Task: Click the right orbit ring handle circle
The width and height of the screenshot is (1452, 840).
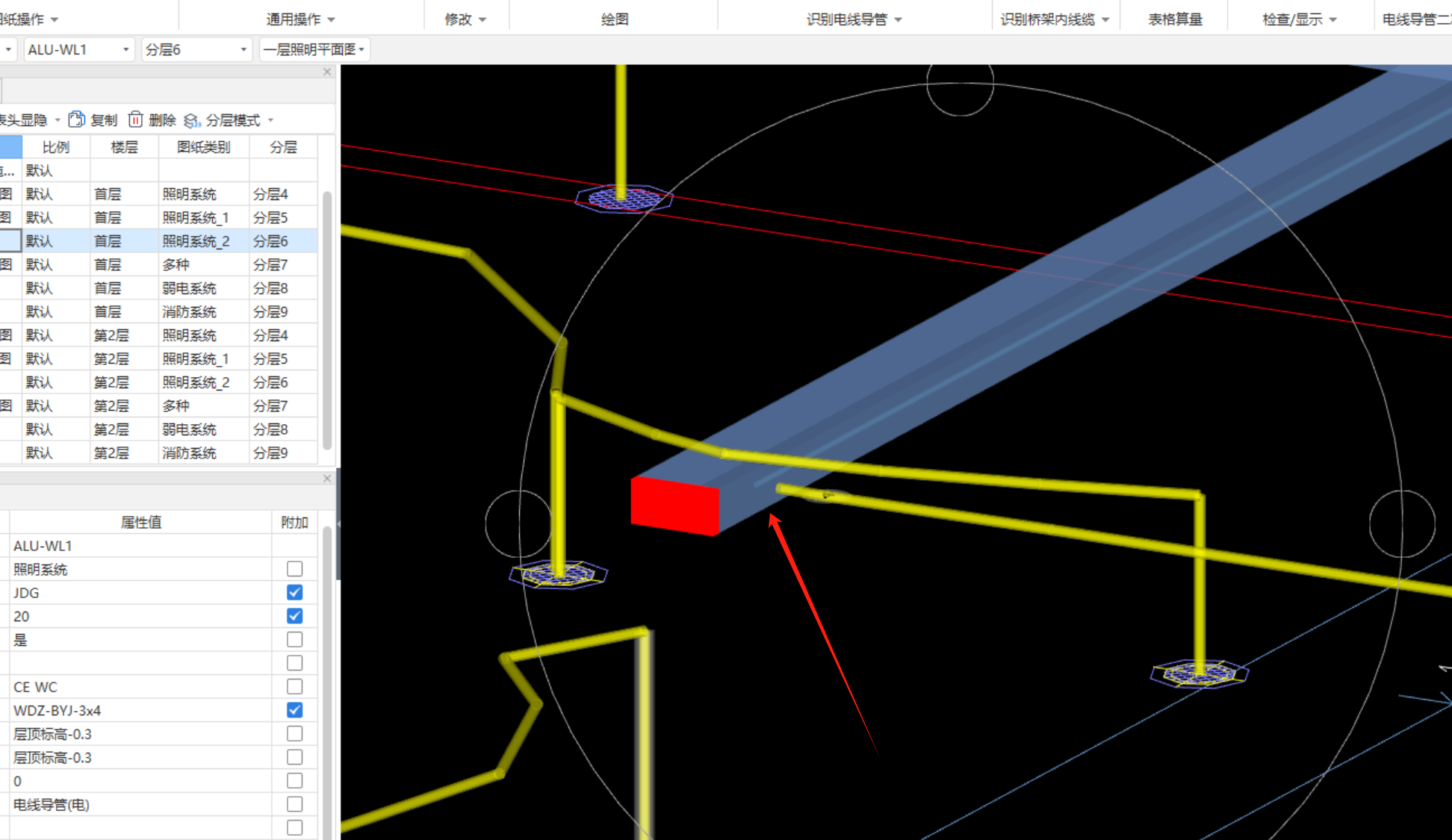Action: click(x=1402, y=523)
